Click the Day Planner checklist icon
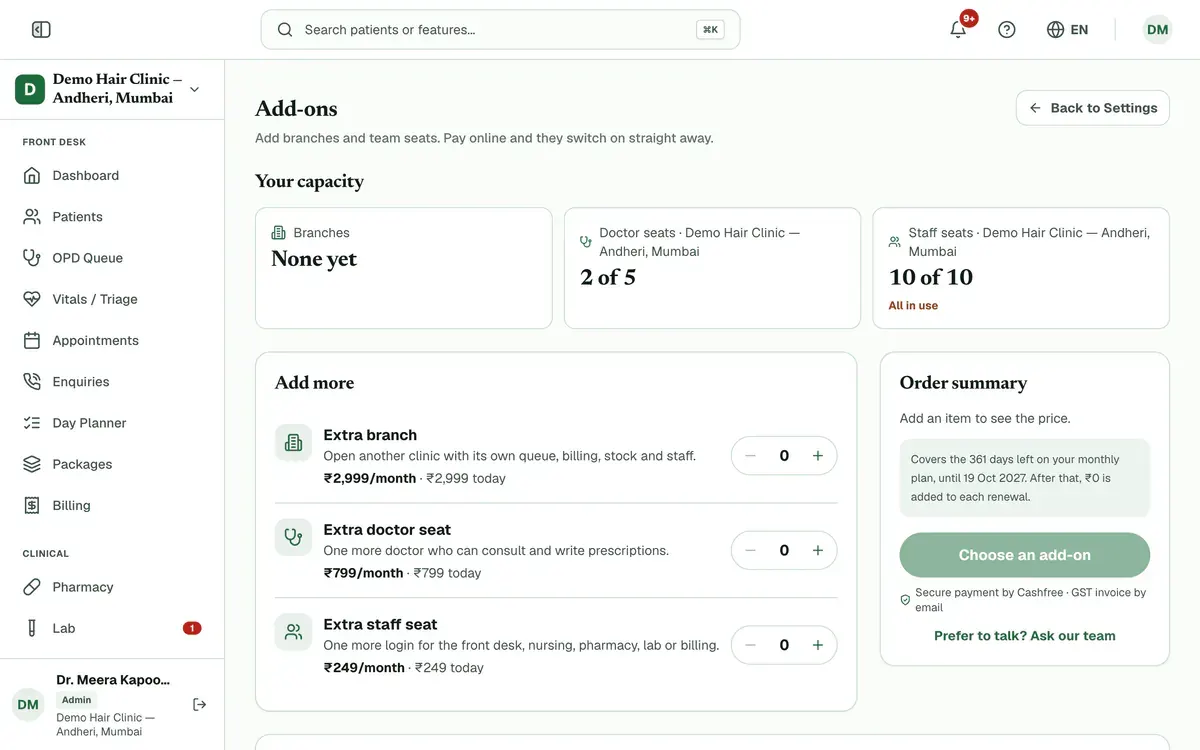The width and height of the screenshot is (1200, 750). click(32, 423)
